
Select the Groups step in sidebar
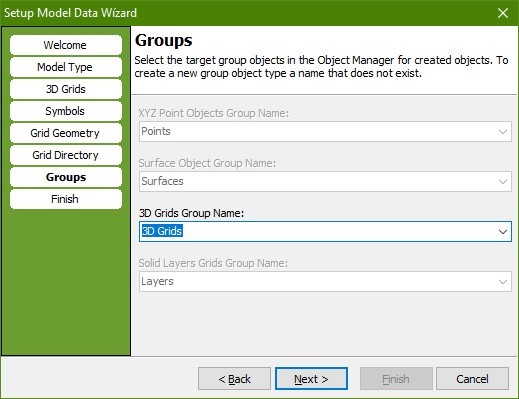click(66, 177)
